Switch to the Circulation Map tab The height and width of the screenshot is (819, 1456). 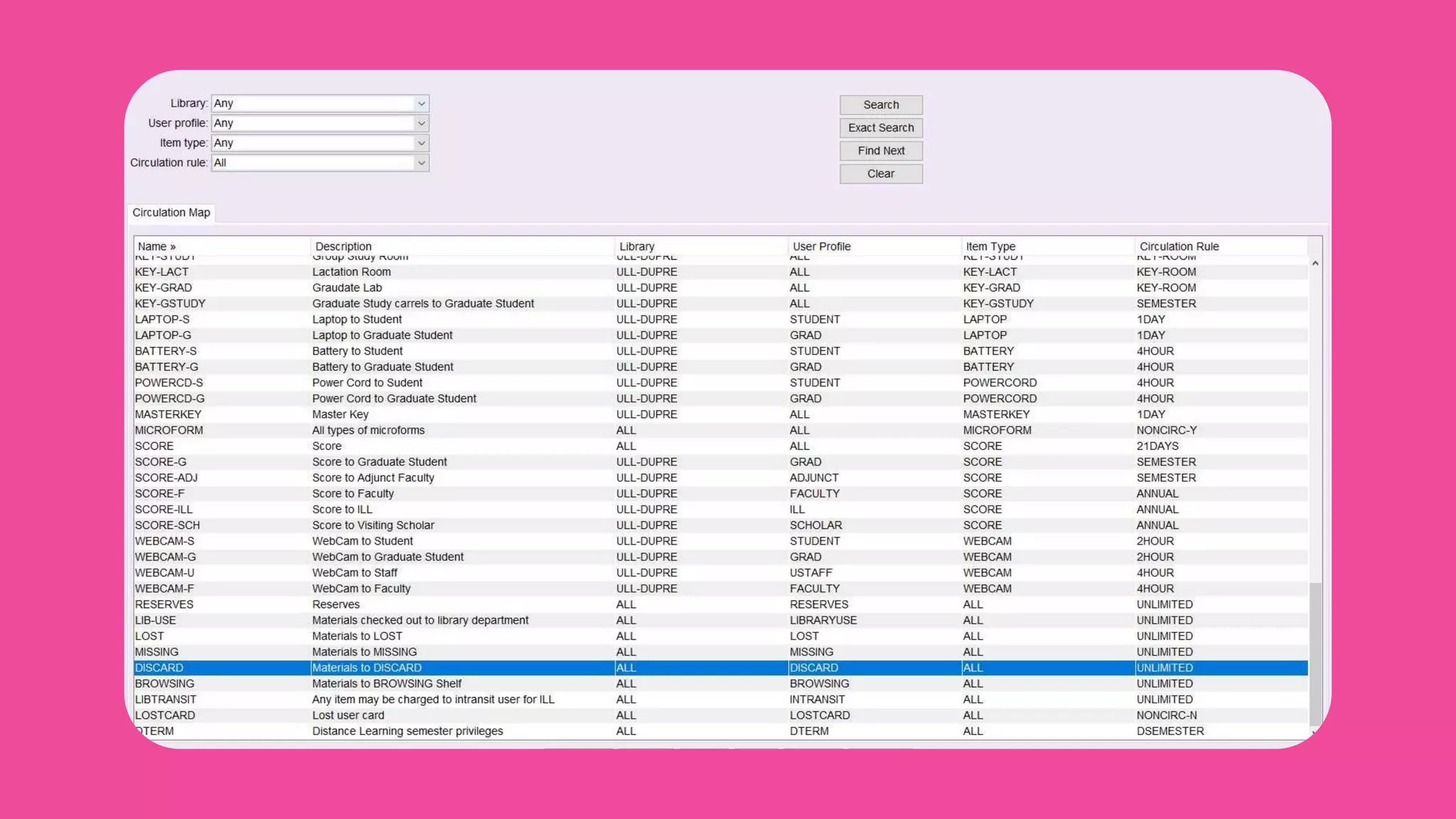171,213
